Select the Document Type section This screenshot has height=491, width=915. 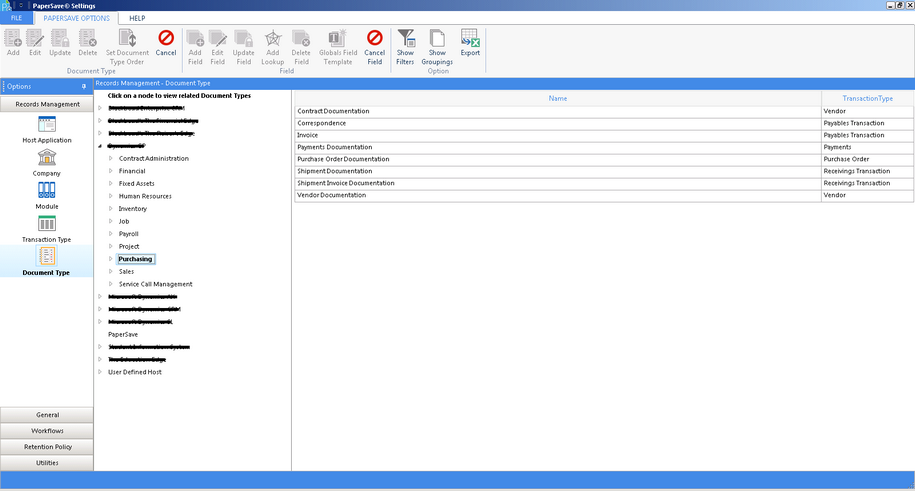click(x=47, y=262)
